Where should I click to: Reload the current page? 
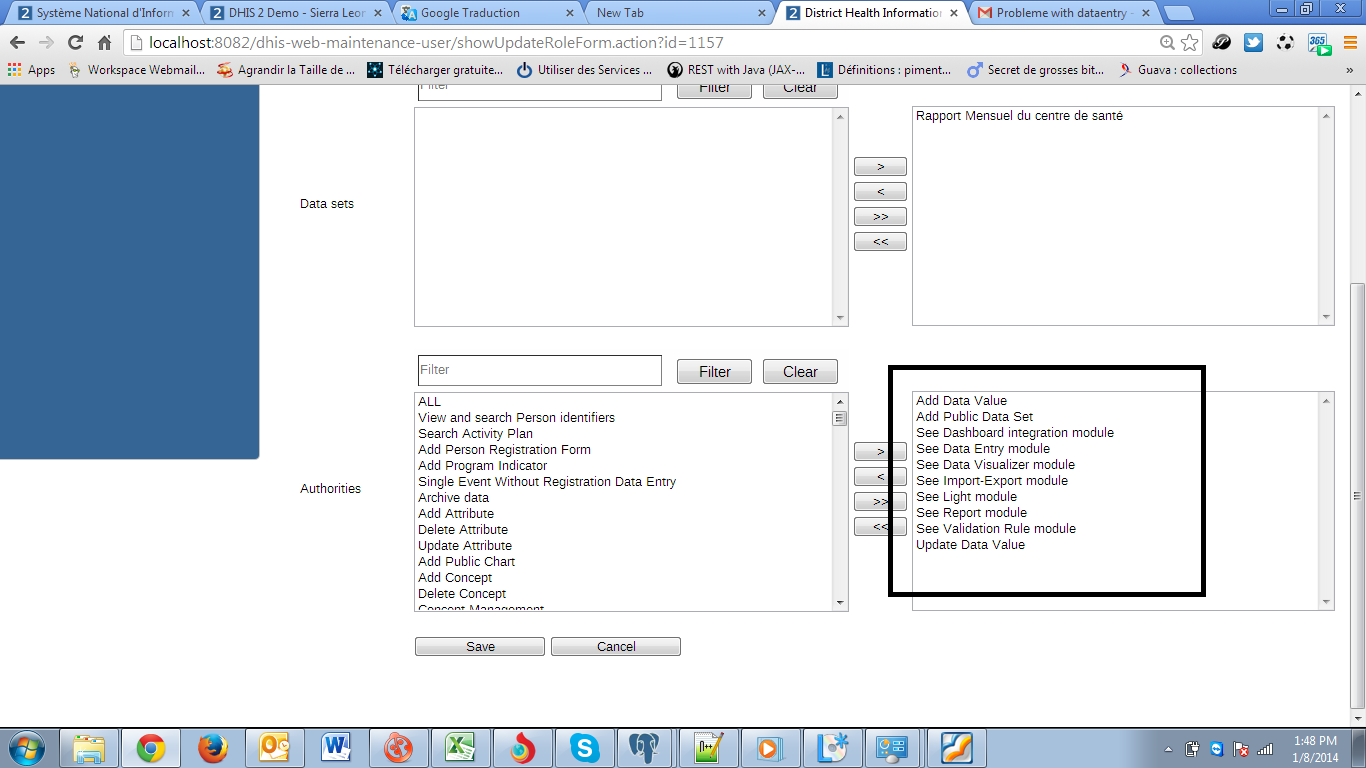[x=75, y=43]
